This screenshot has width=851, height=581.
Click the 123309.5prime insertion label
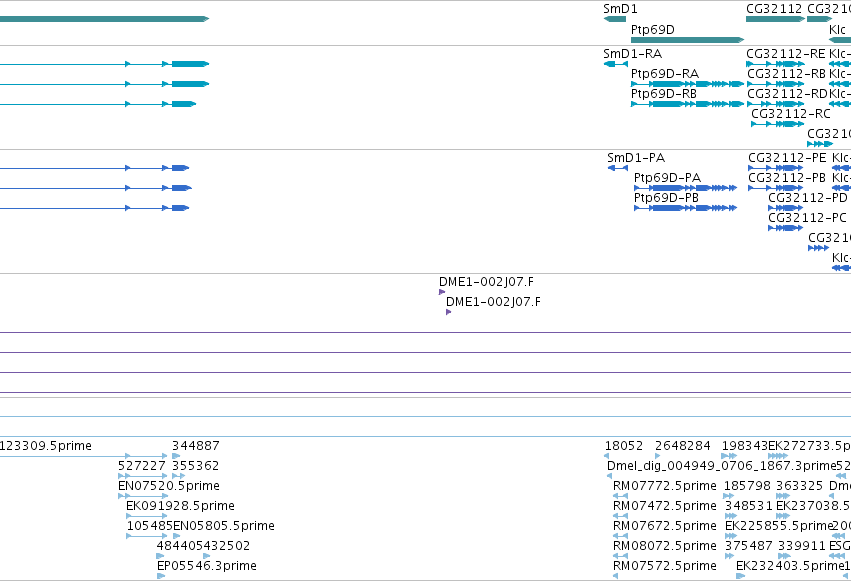pyautogui.click(x=46, y=446)
